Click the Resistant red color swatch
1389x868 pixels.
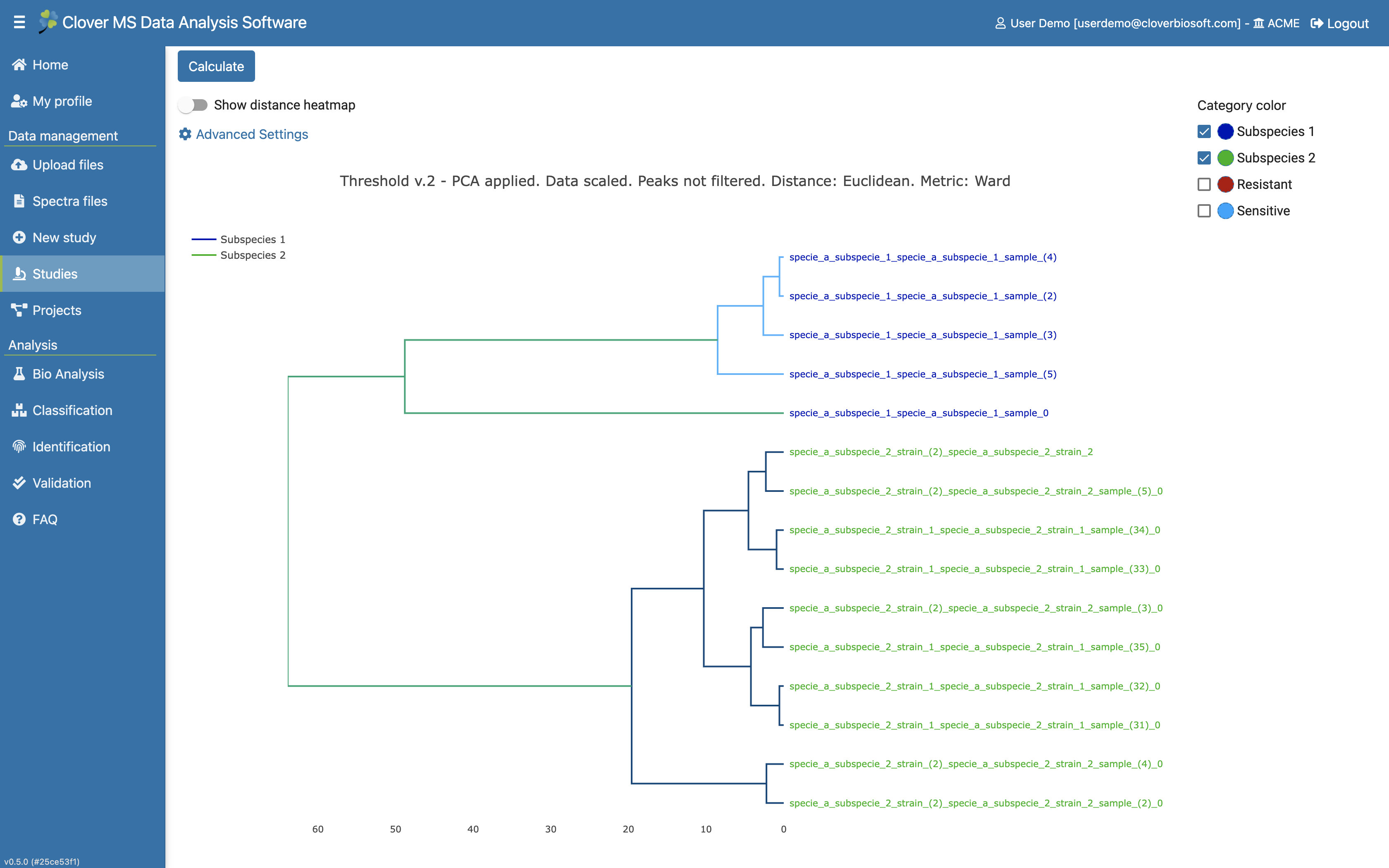click(x=1225, y=184)
